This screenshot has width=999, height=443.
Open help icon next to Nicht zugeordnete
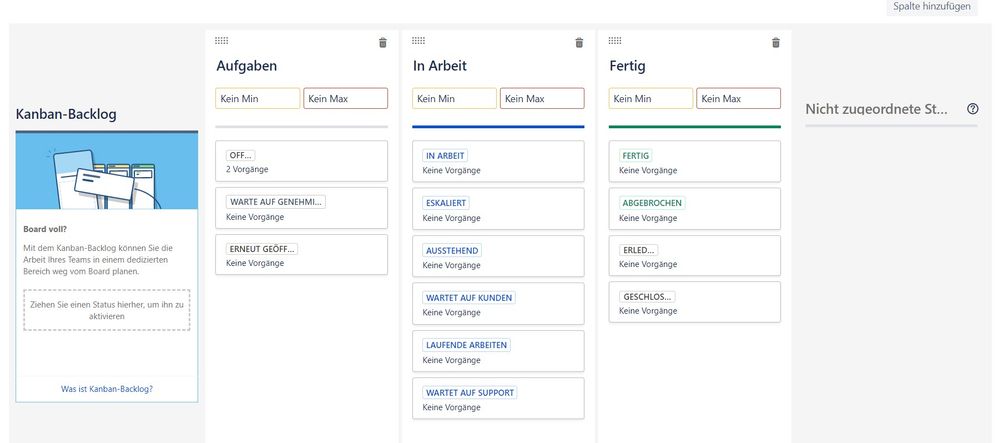[972, 109]
